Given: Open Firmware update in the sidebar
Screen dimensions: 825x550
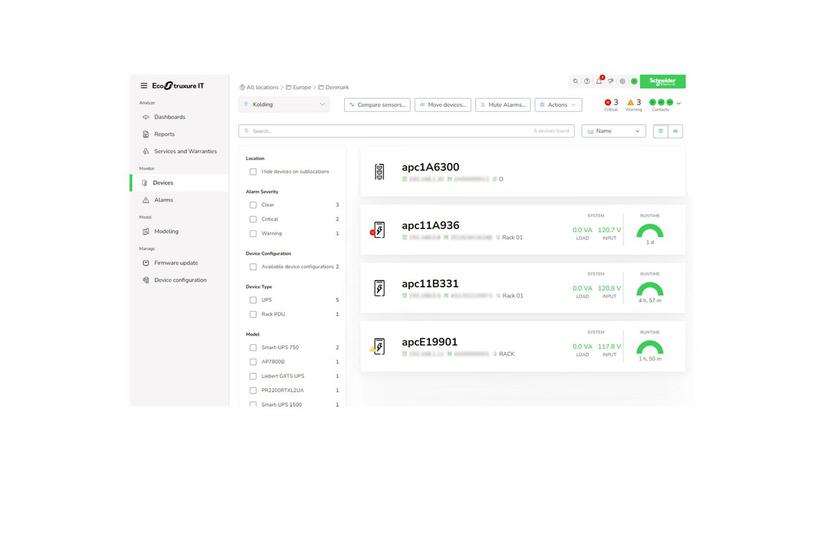Looking at the screenshot, I should (x=176, y=263).
